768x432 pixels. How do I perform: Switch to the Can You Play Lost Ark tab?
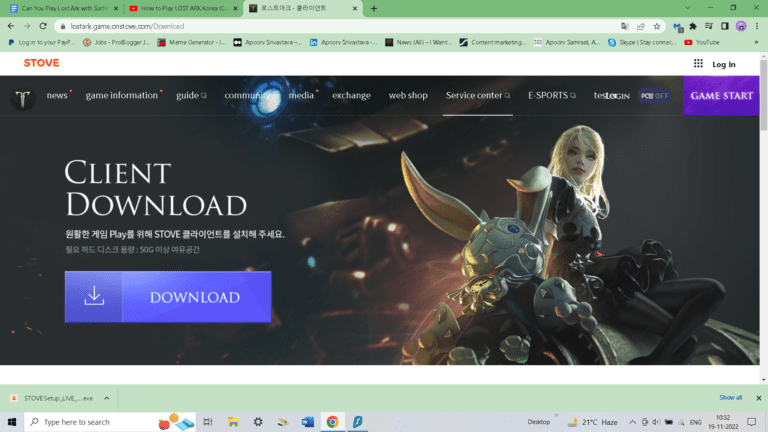point(63,8)
